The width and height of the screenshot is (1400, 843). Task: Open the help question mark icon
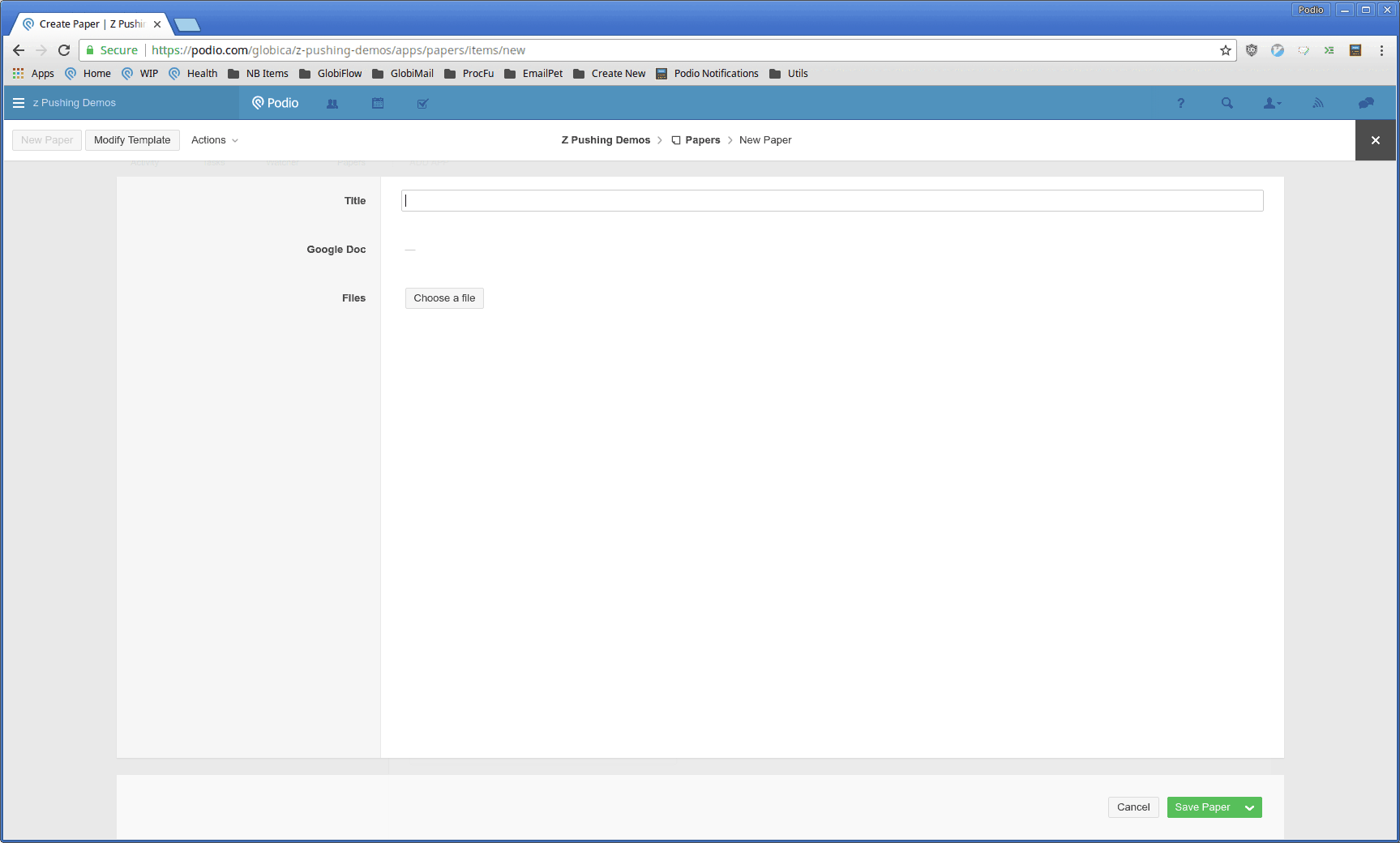tap(1180, 103)
